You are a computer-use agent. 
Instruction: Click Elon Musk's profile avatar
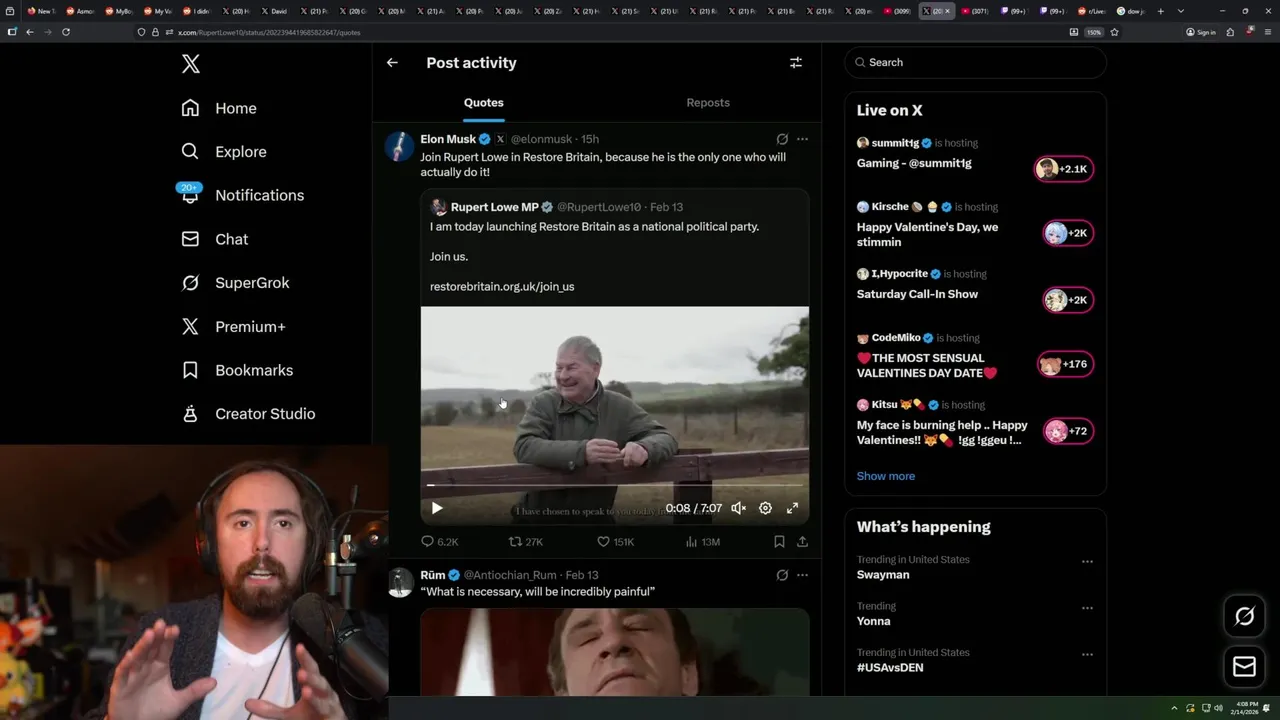400,146
